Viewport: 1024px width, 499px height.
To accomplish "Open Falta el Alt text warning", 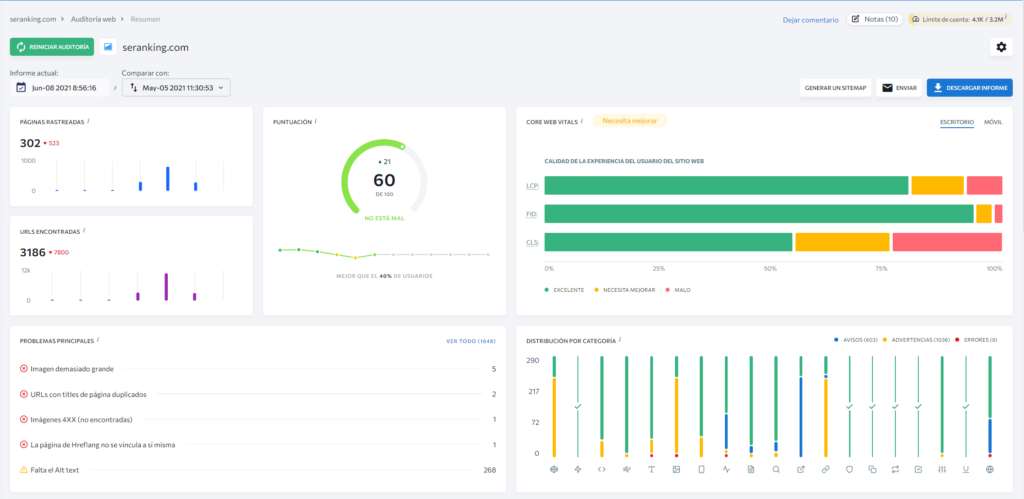I will click(x=258, y=470).
